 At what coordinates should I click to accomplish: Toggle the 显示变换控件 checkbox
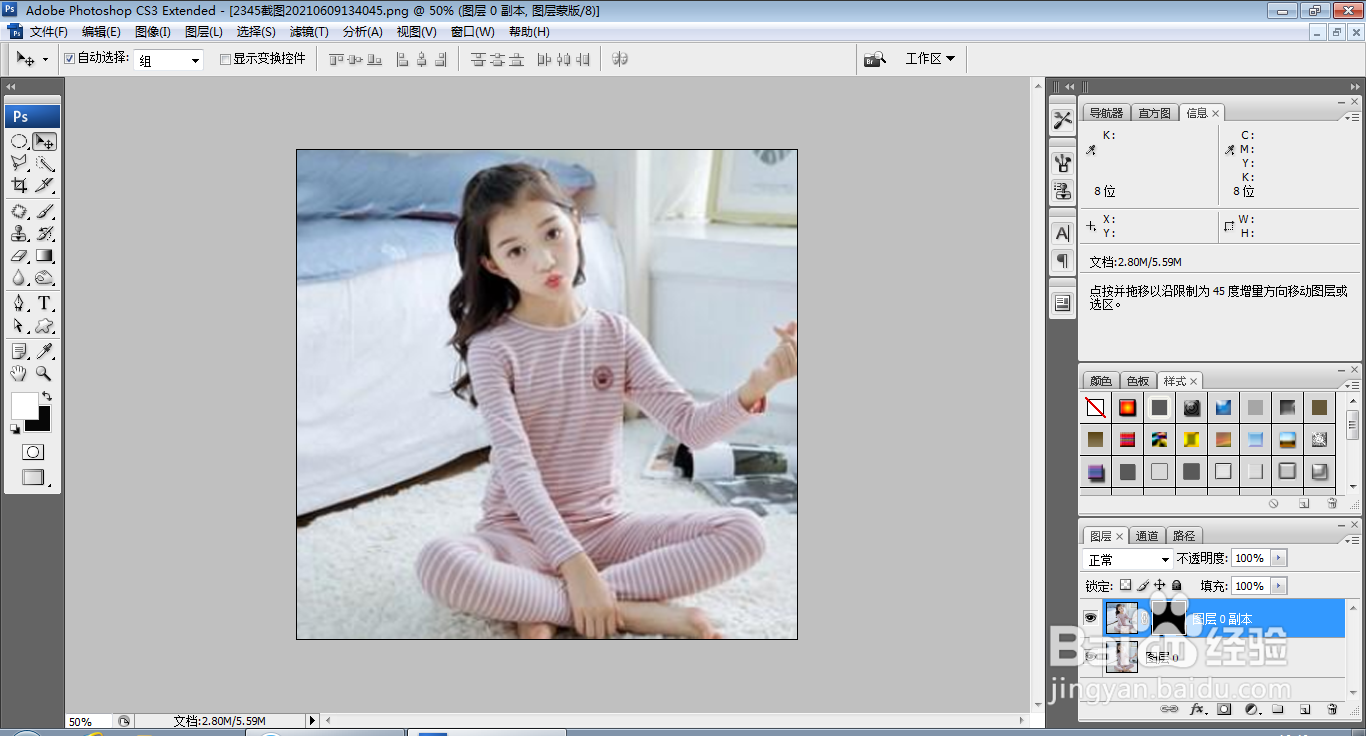coord(225,59)
